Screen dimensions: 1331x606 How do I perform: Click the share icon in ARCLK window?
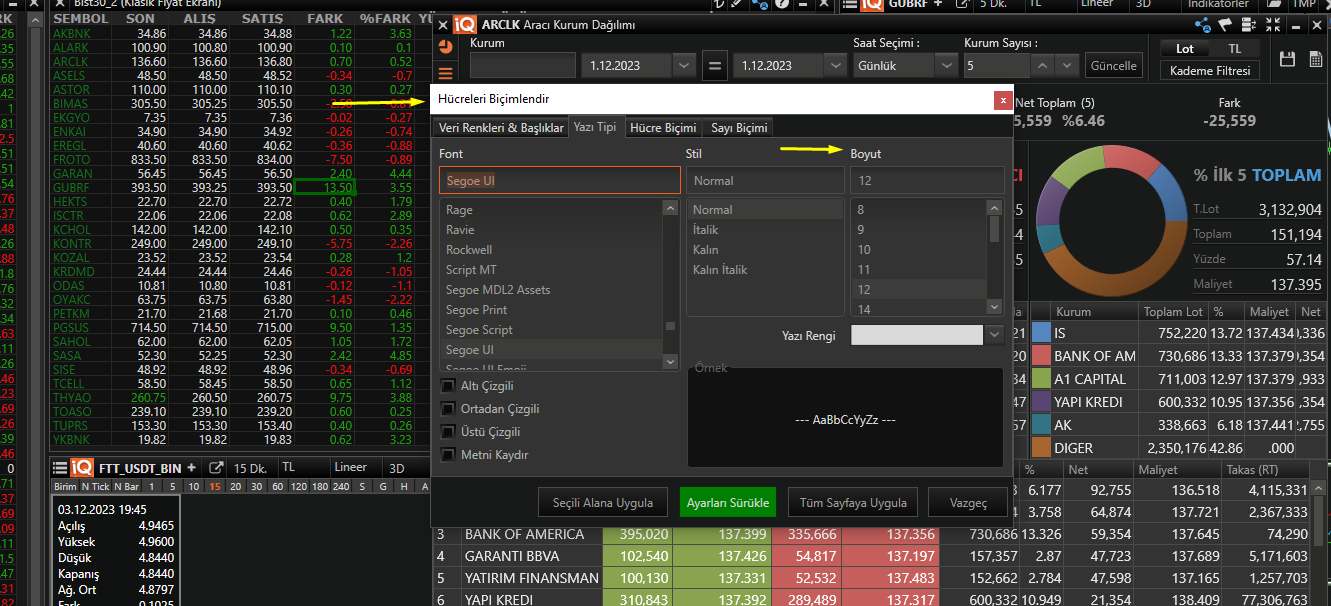click(x=1201, y=25)
